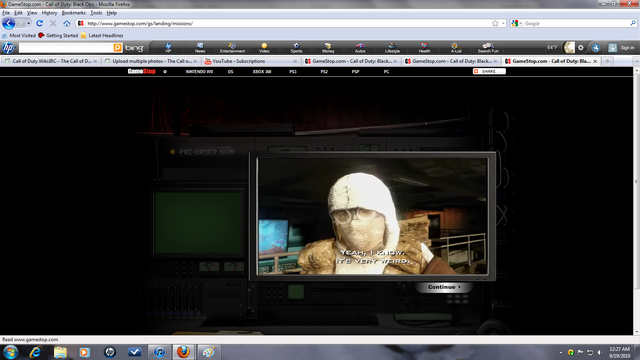Viewport: 640px width, 360px height.
Task: Open Money in HP toolbar
Action: 328,48
